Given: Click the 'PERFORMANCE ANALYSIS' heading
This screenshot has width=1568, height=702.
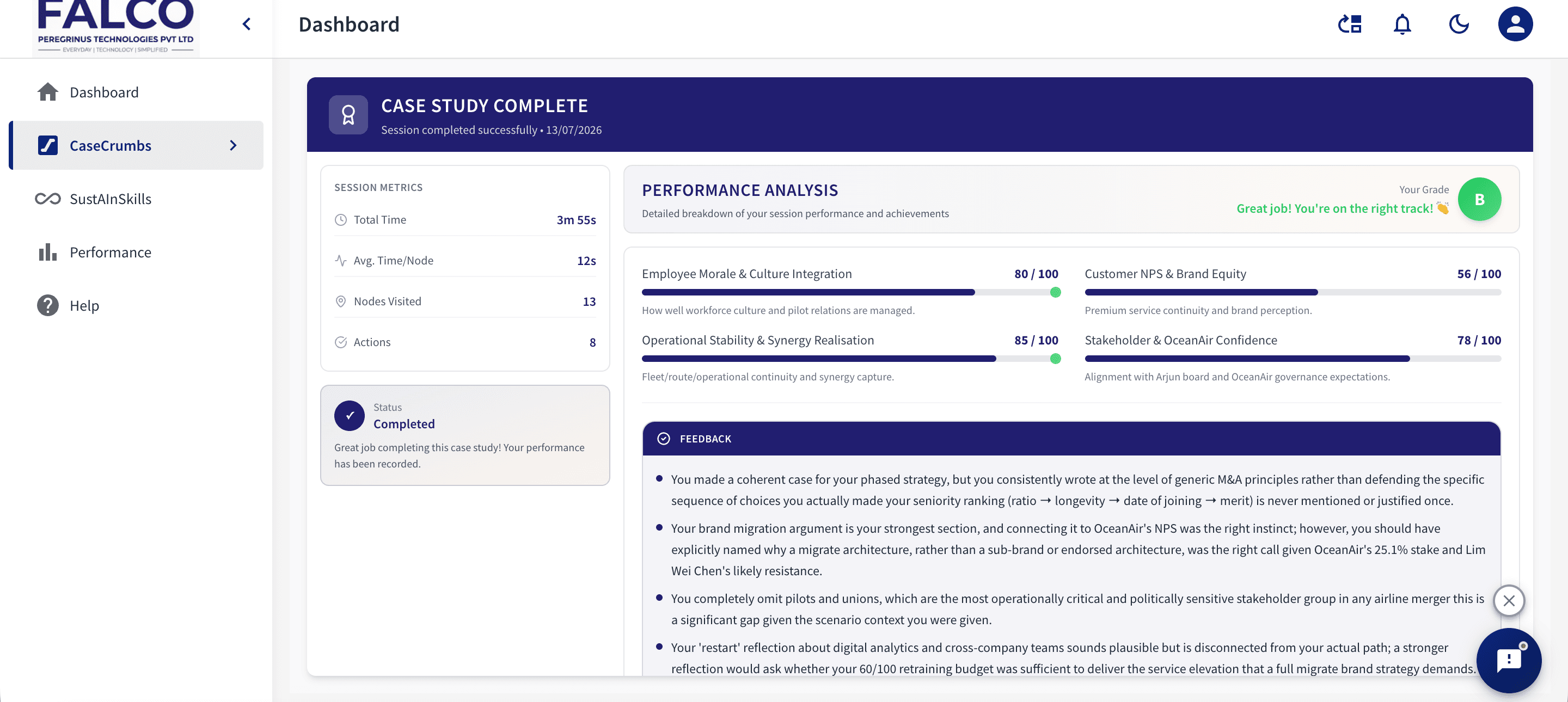Looking at the screenshot, I should (x=739, y=190).
